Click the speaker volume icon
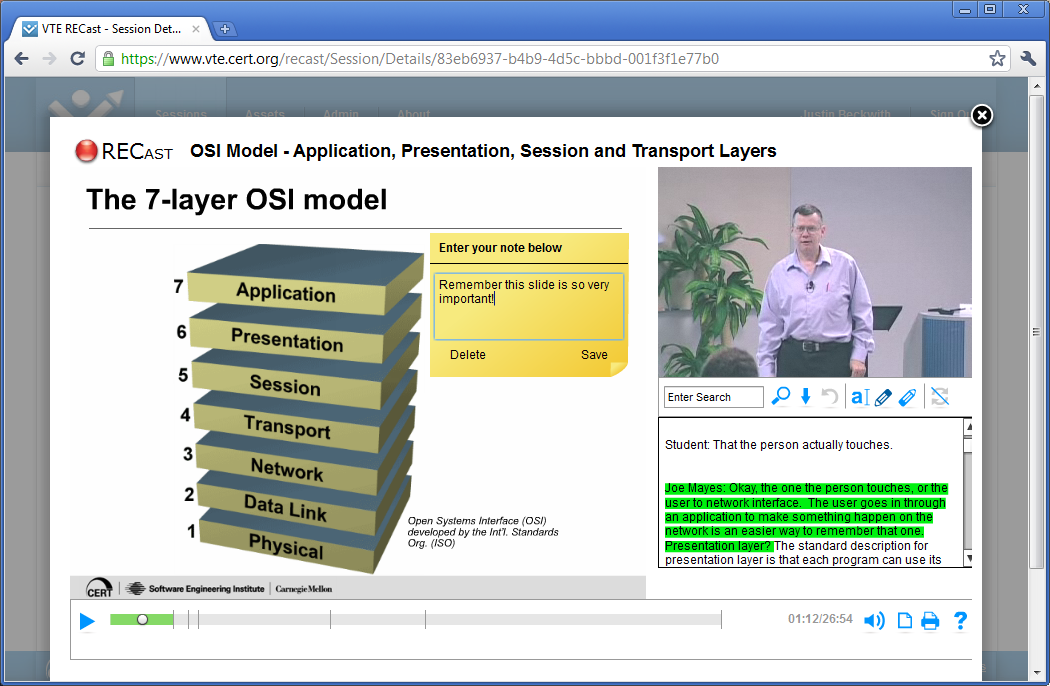This screenshot has width=1050, height=686. coord(875,621)
